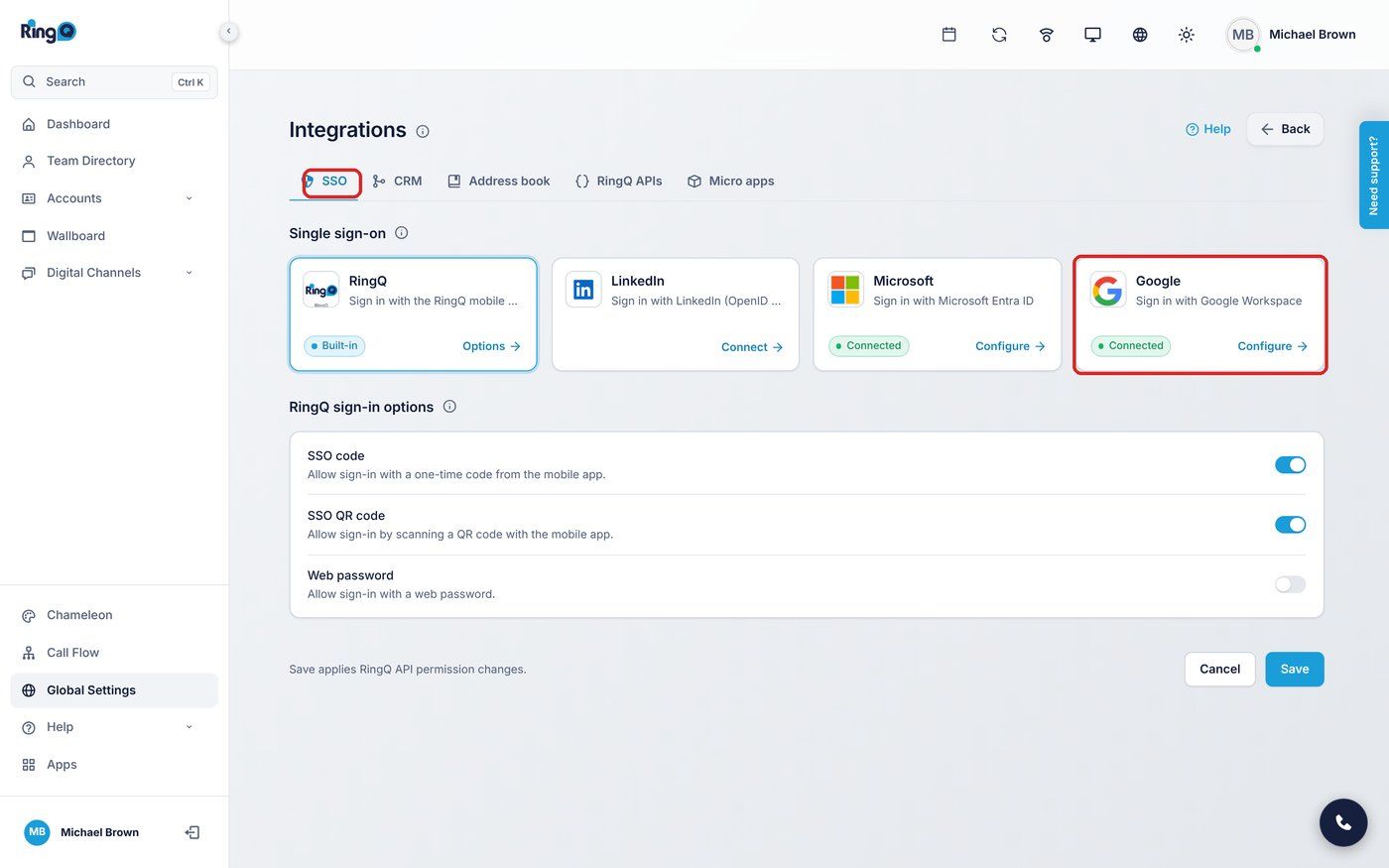Toggle light theme sun icon
This screenshot has width=1389, height=868.
point(1187,35)
